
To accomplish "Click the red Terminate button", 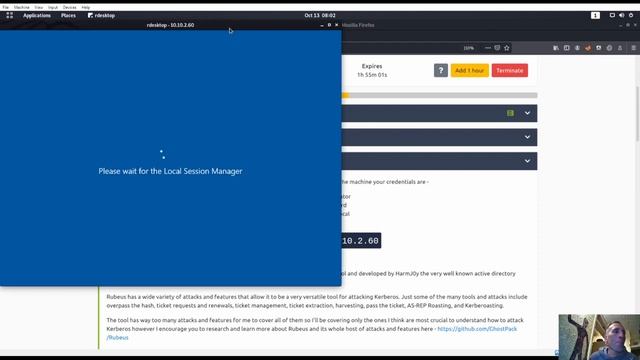I will (509, 70).
